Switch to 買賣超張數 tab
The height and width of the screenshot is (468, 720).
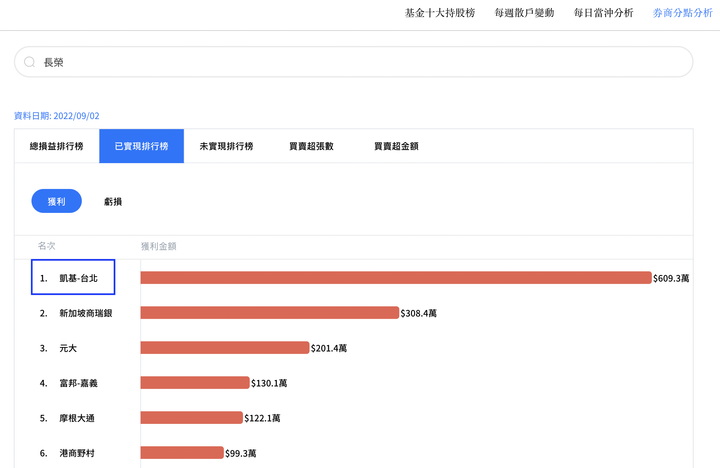pyautogui.click(x=311, y=146)
